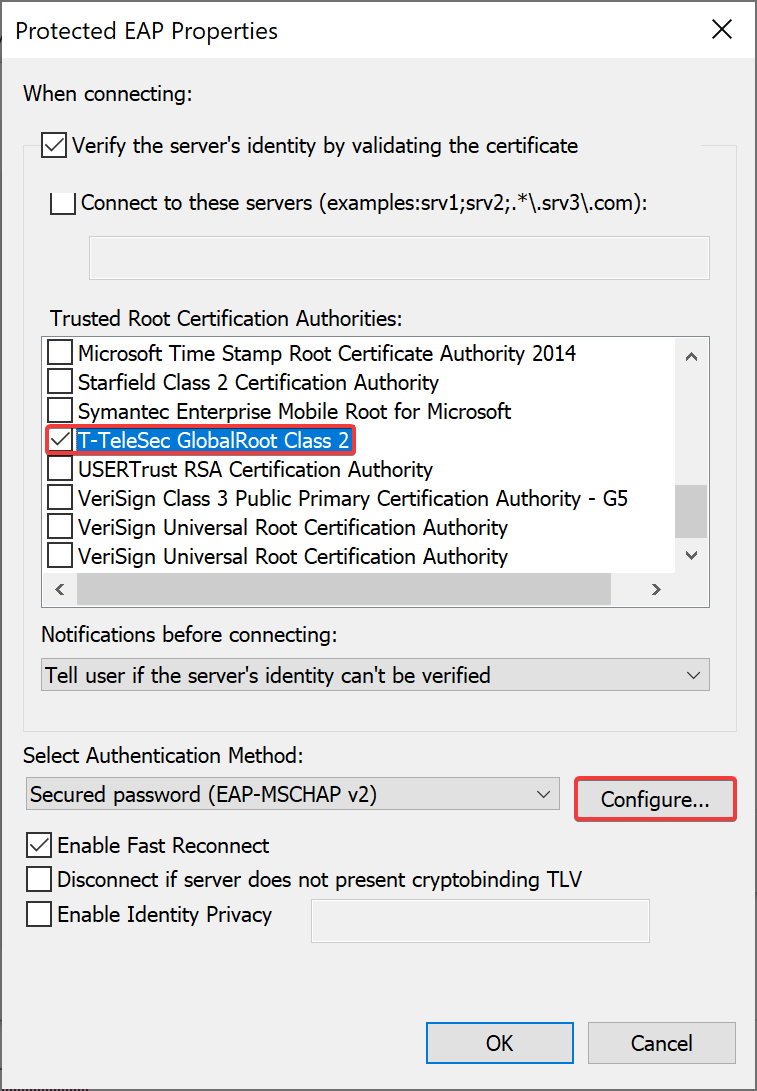Viewport: 757px width, 1091px height.
Task: Check Symantec Enterprise Mobile Root for Microsoft
Action: (x=60, y=412)
